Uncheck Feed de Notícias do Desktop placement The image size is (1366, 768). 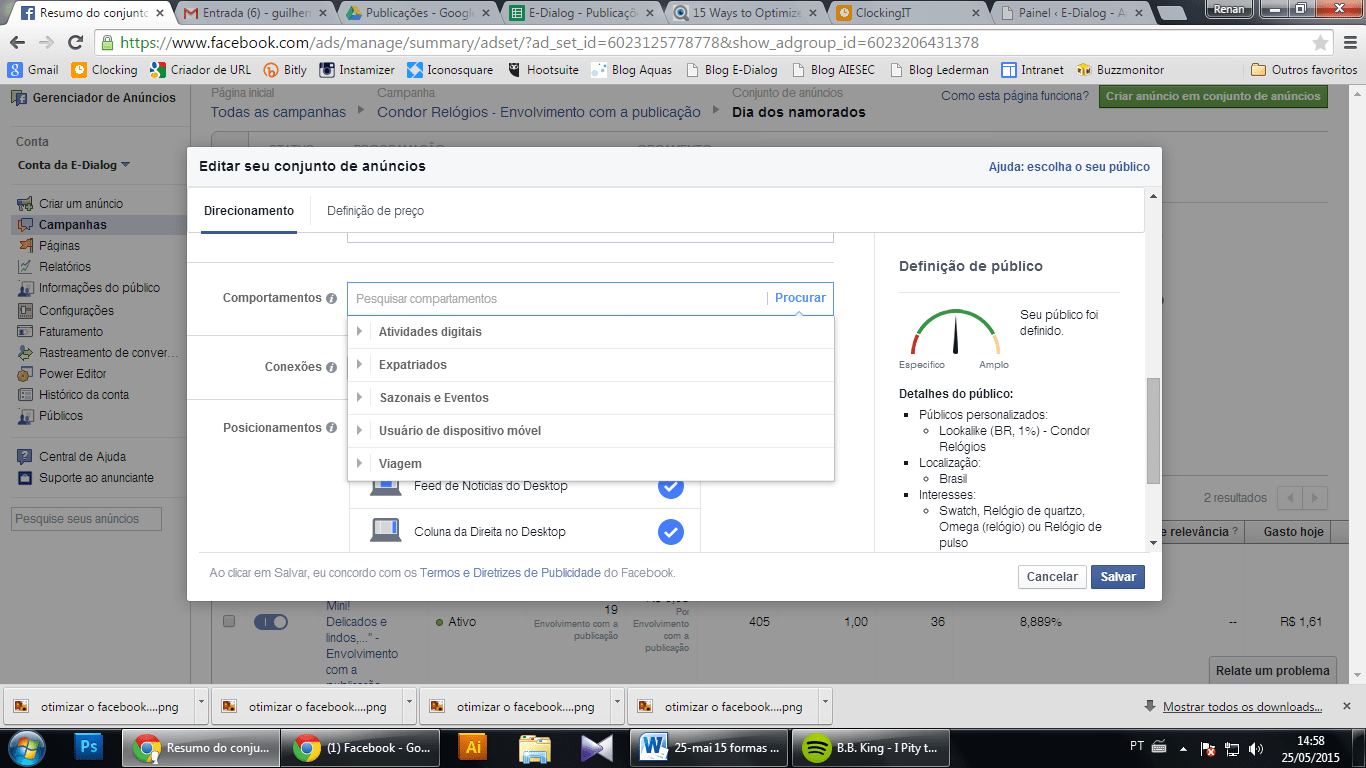[x=670, y=487]
